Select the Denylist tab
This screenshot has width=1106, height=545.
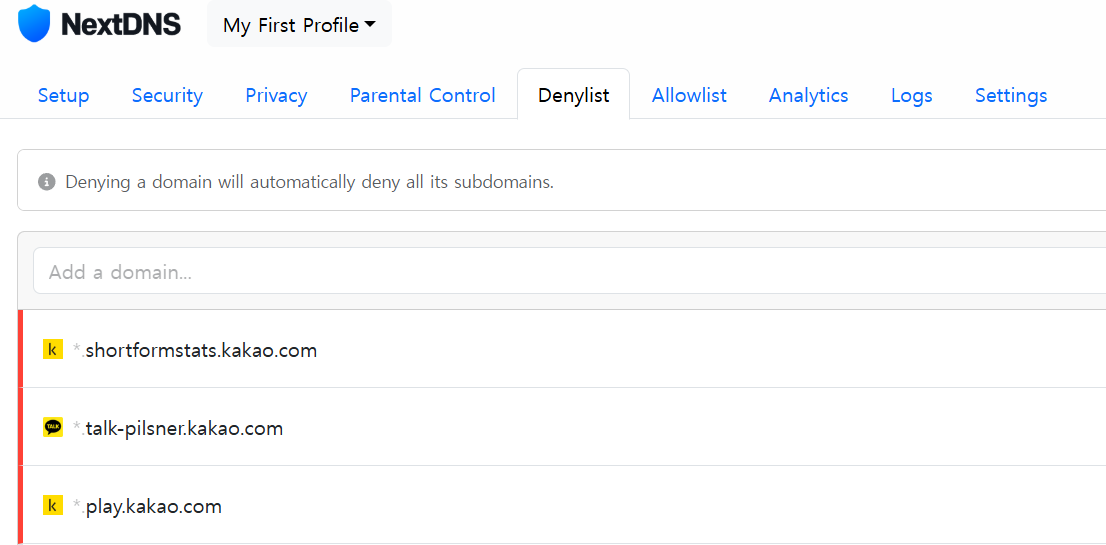coord(573,94)
